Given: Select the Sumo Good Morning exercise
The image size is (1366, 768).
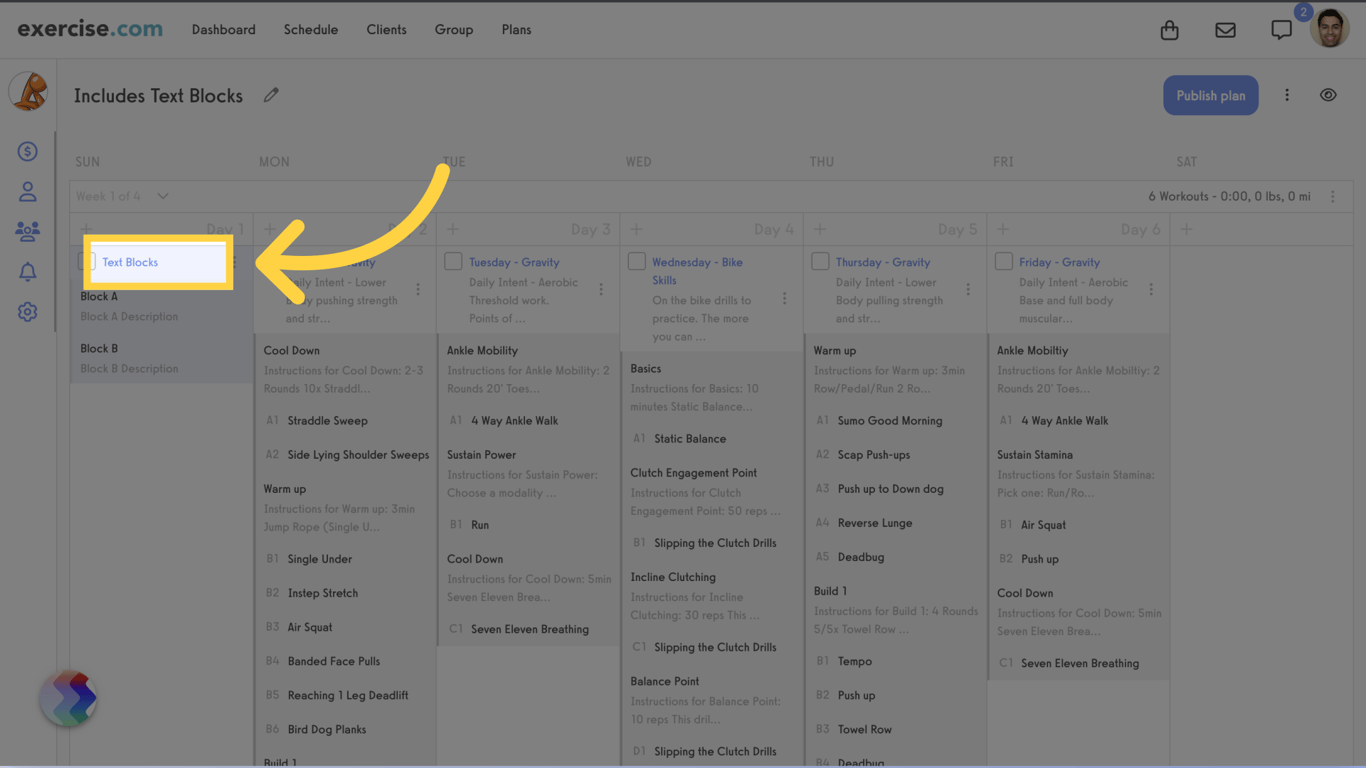Looking at the screenshot, I should tap(890, 421).
